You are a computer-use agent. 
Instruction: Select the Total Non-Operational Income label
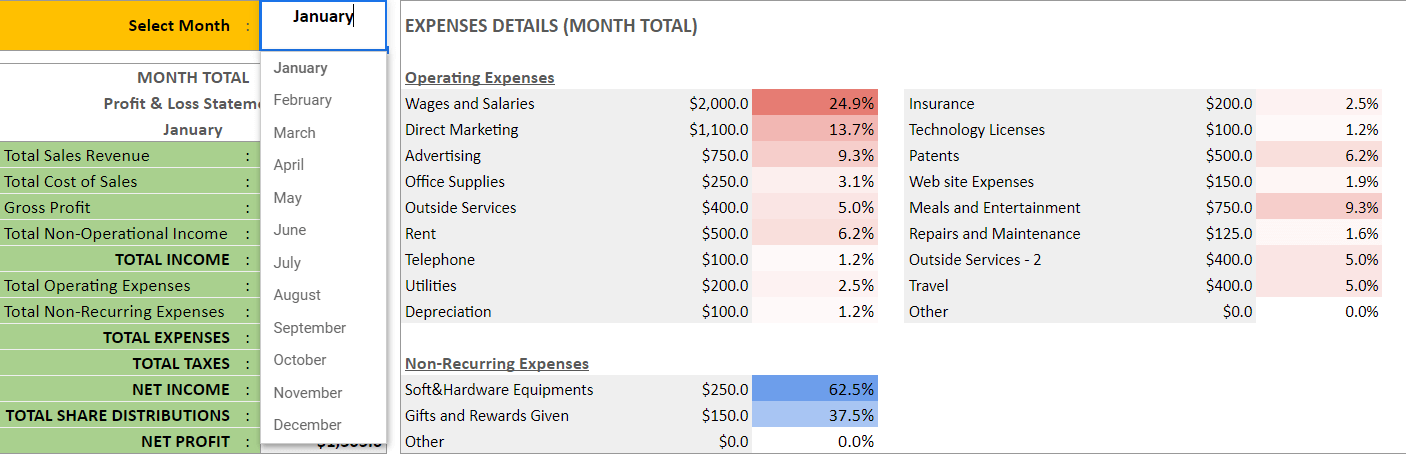[116, 234]
